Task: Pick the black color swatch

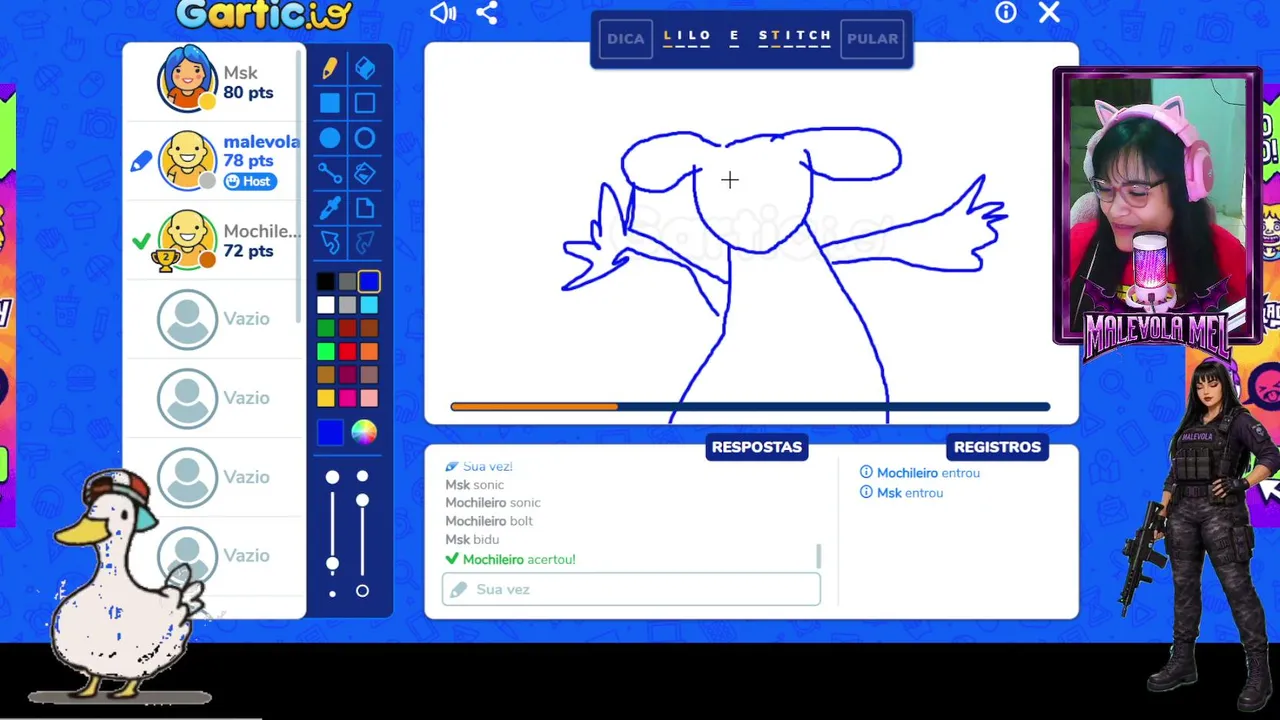Action: click(325, 283)
